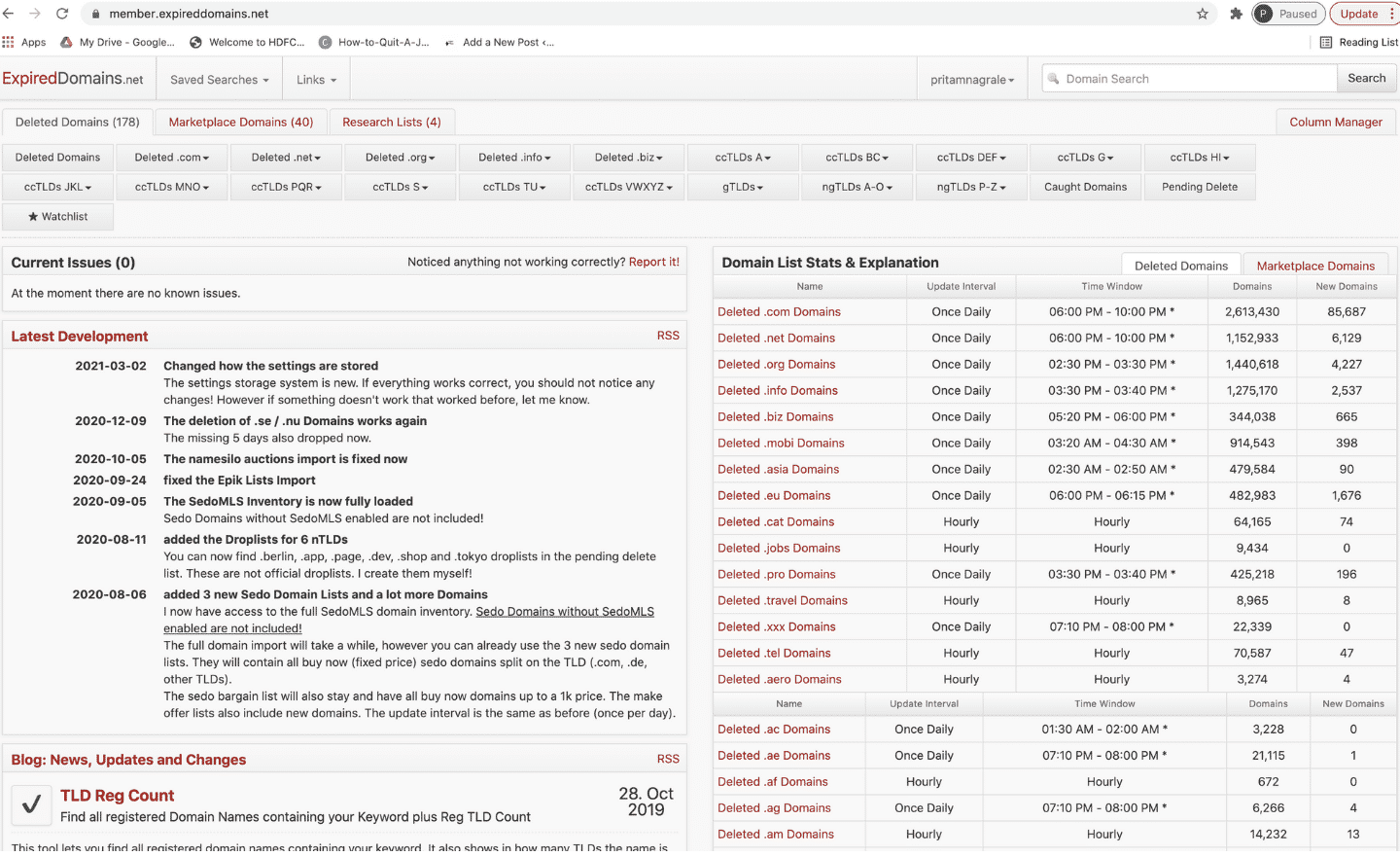Image resolution: width=1400 pixels, height=856 pixels.
Task: Expand ccTLDs G dropdown
Action: 1085,158
